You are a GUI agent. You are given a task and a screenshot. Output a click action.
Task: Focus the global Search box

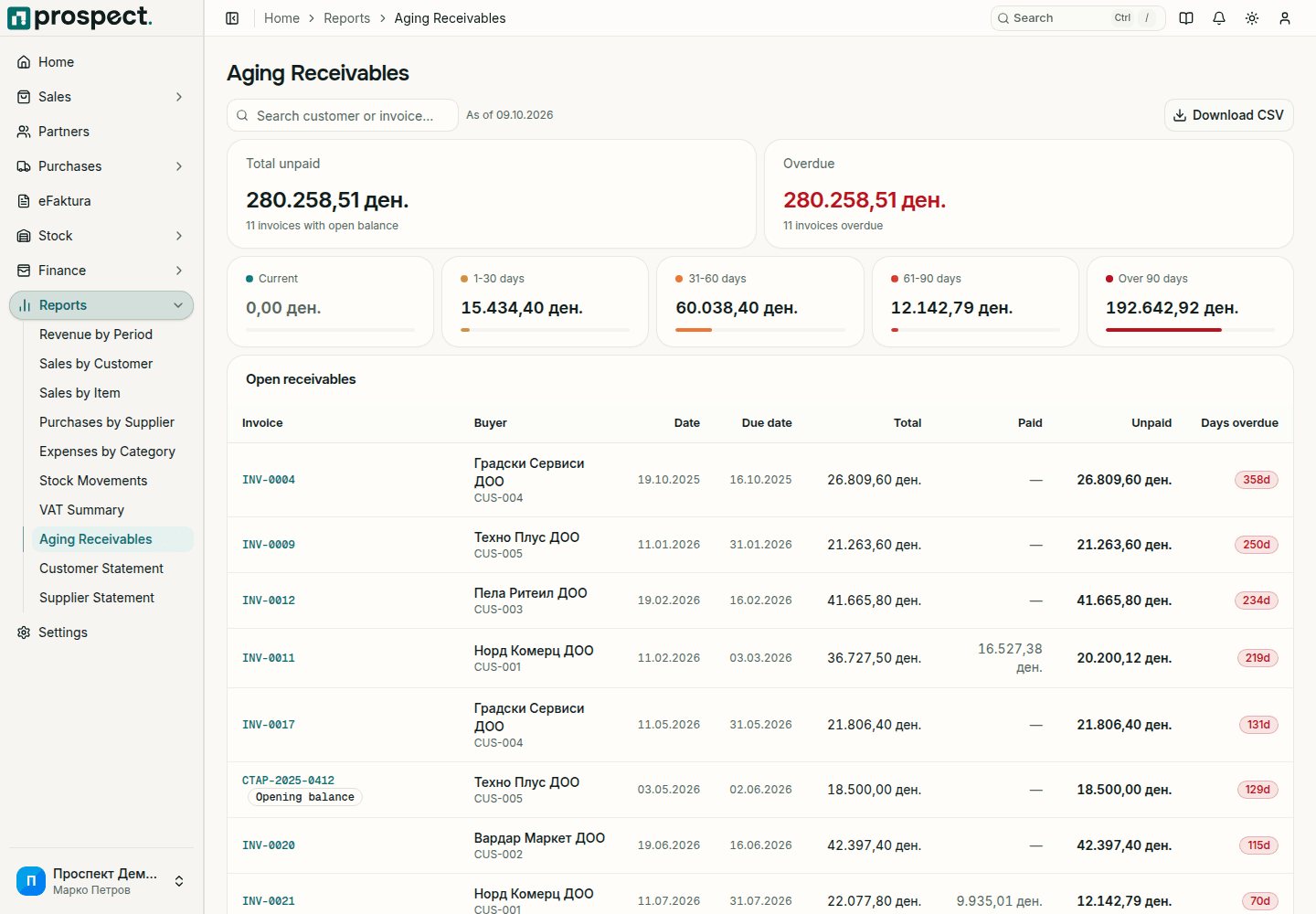[1077, 18]
